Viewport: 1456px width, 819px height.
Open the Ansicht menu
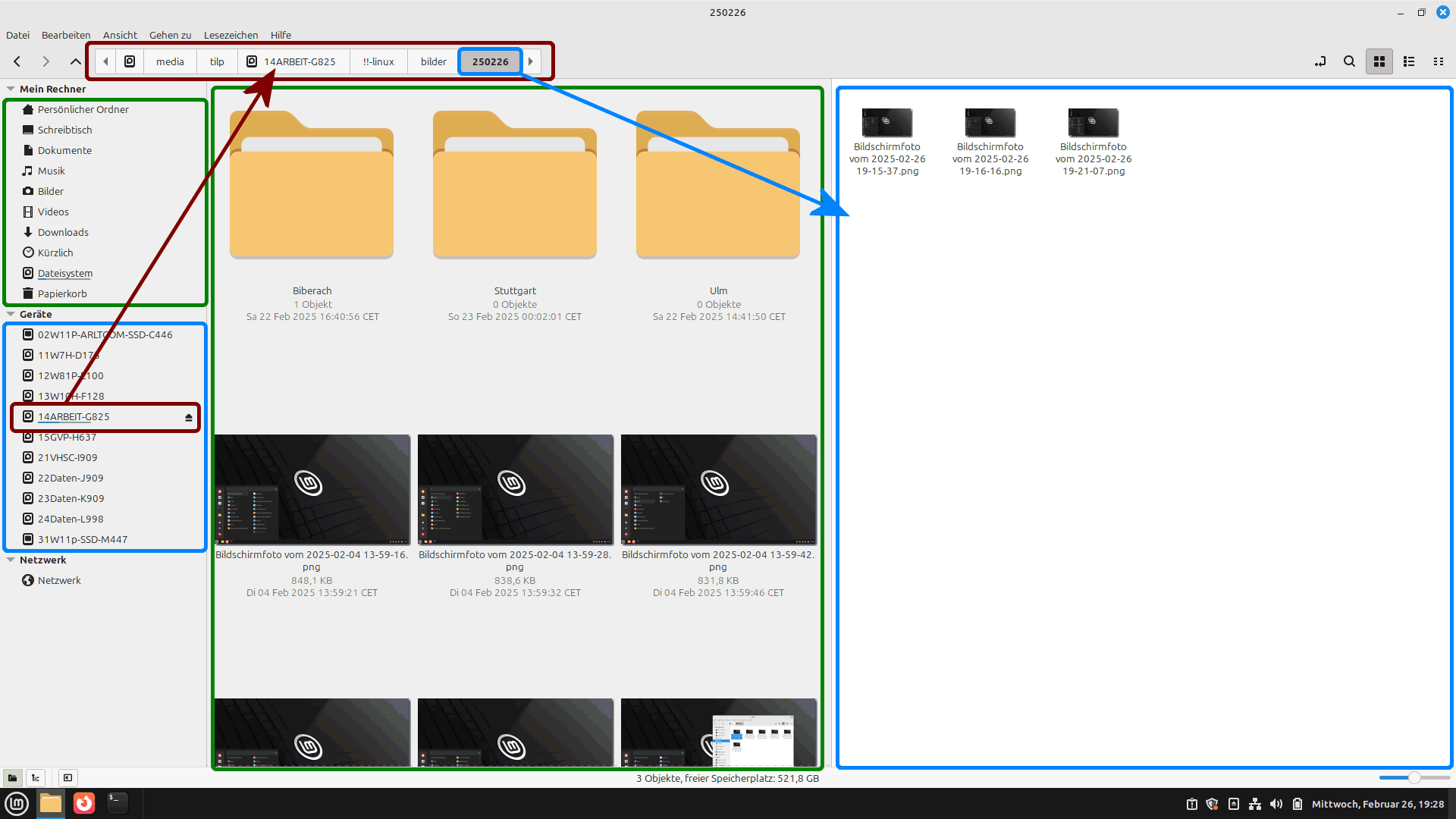point(120,35)
